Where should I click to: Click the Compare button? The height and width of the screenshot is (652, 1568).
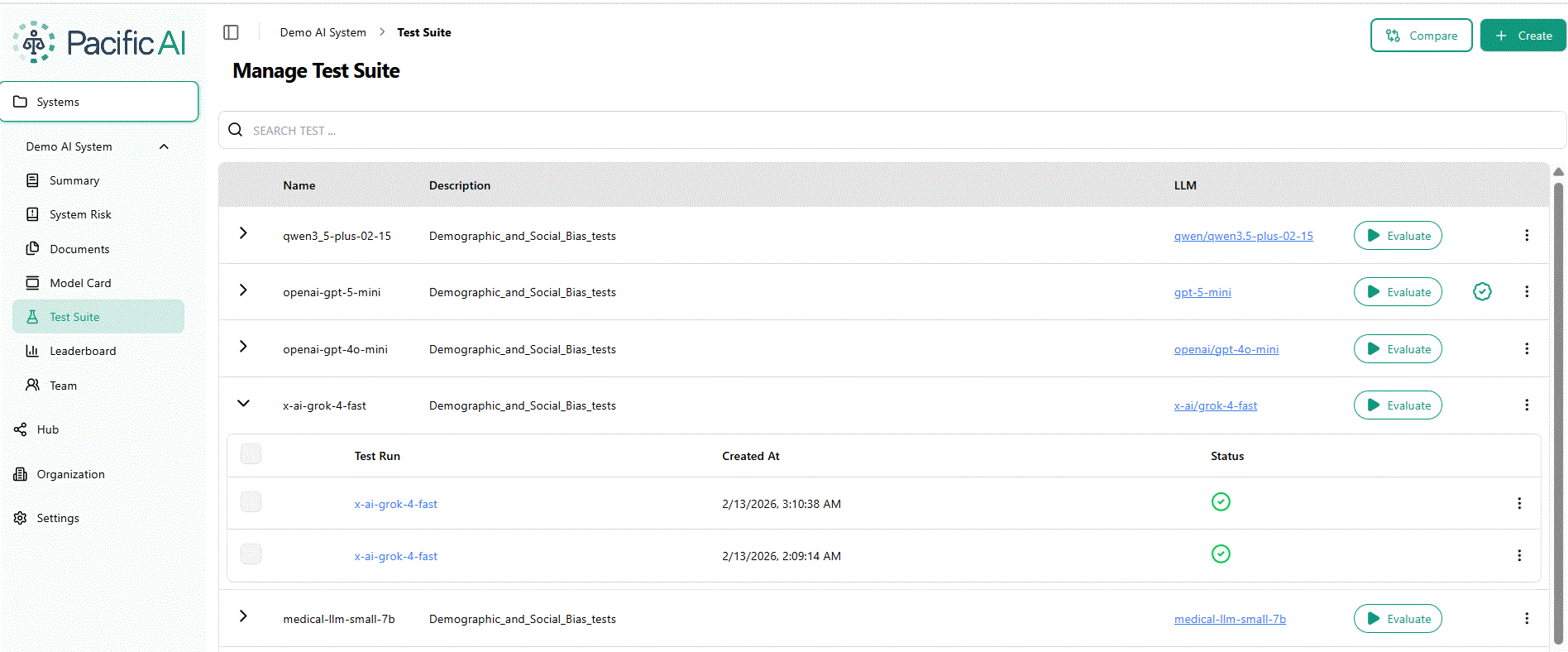click(1422, 36)
